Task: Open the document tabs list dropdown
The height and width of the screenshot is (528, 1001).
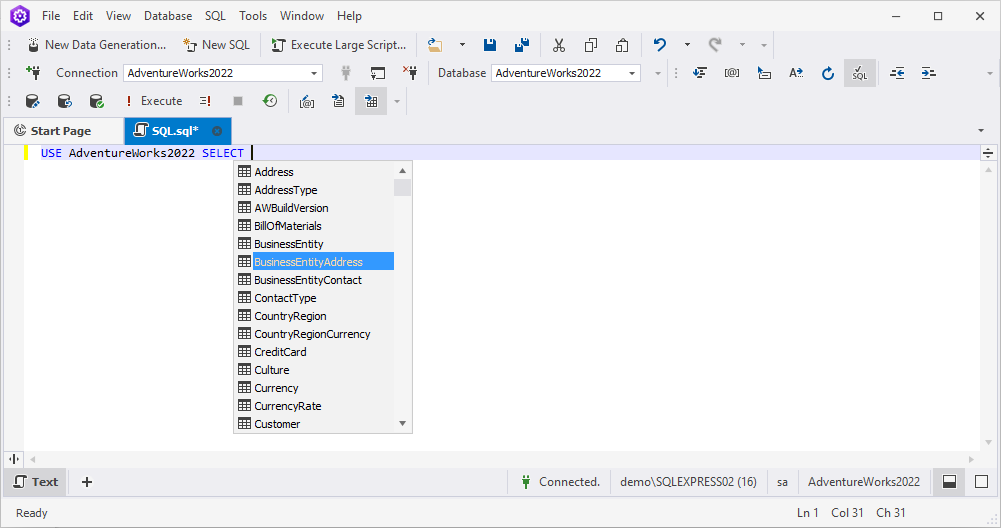Action: pyautogui.click(x=981, y=131)
